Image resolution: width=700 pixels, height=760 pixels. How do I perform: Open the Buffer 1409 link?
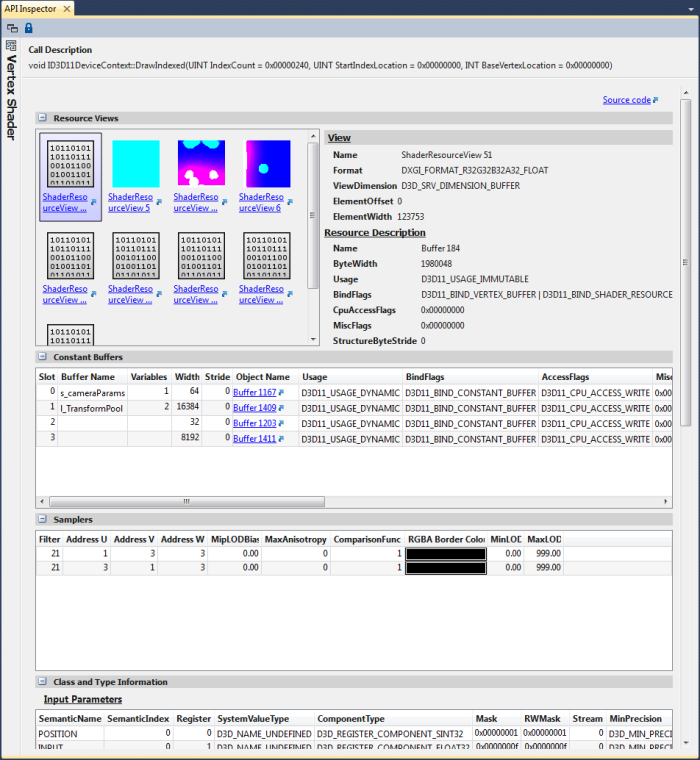[254, 408]
